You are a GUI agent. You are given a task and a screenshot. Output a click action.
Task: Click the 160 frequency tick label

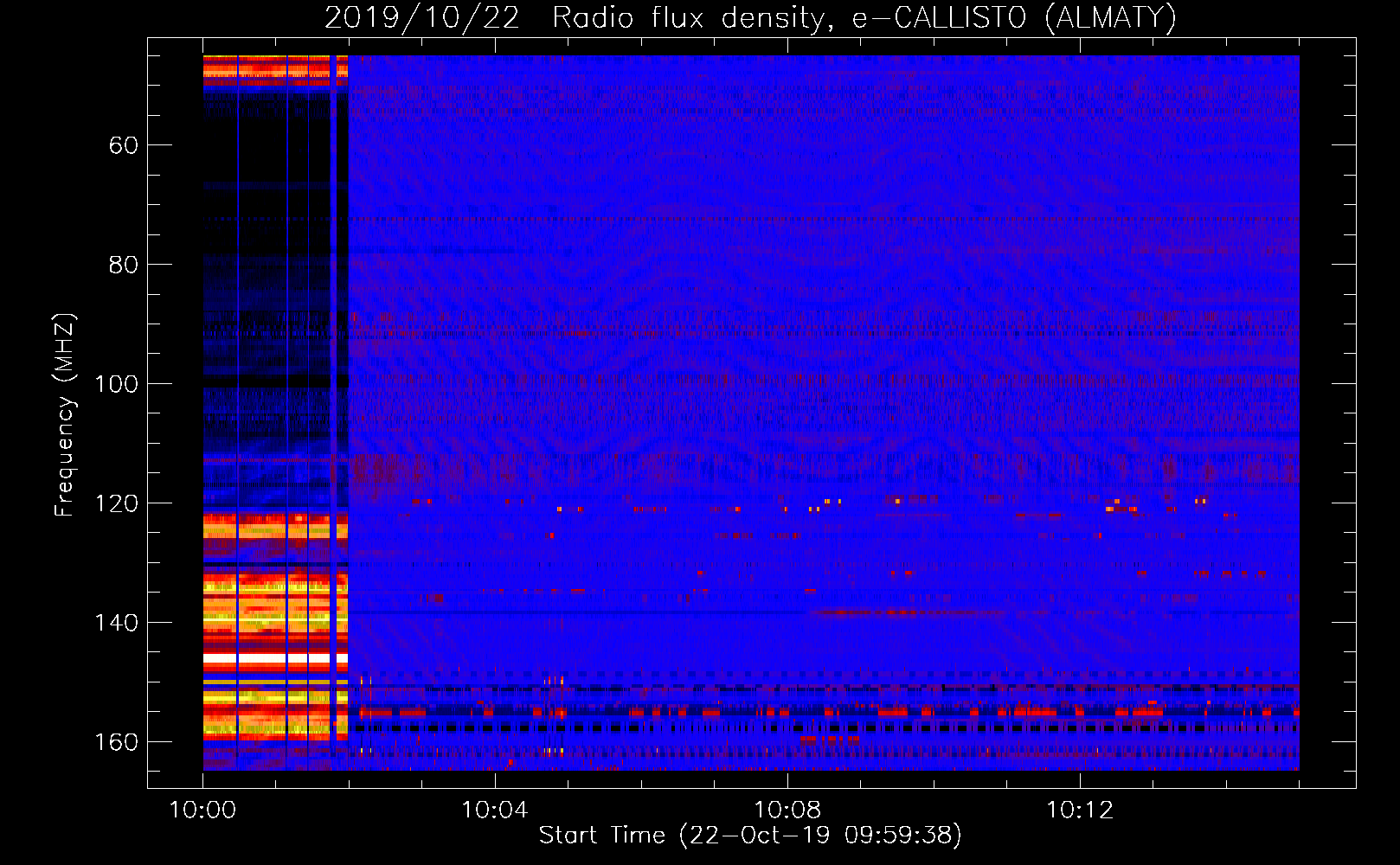[117, 742]
